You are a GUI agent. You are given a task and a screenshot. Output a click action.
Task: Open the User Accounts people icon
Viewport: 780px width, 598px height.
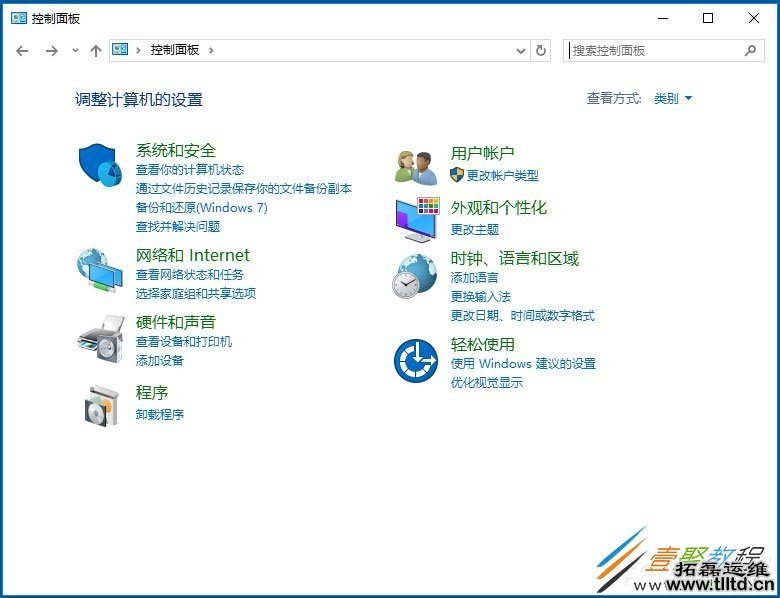pyautogui.click(x=416, y=167)
